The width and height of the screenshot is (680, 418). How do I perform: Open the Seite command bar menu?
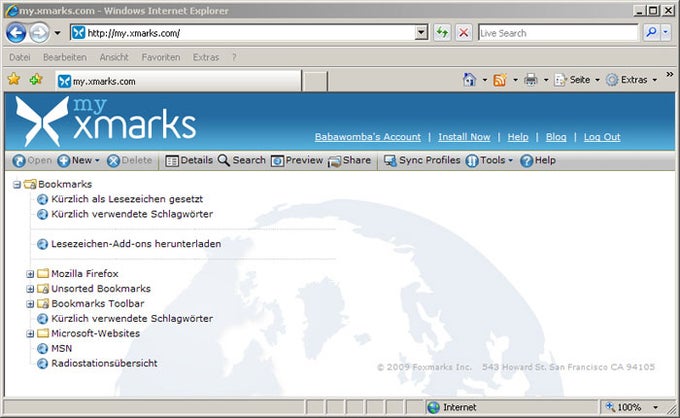pyautogui.click(x=577, y=80)
